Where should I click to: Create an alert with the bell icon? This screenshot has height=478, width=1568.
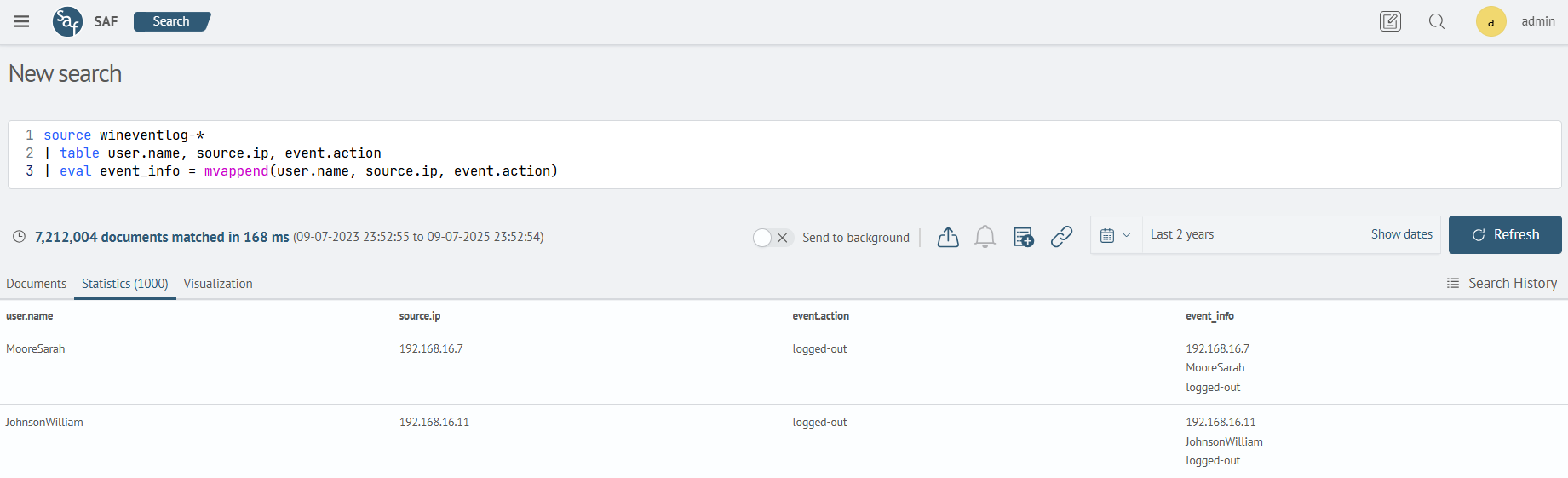(985, 237)
